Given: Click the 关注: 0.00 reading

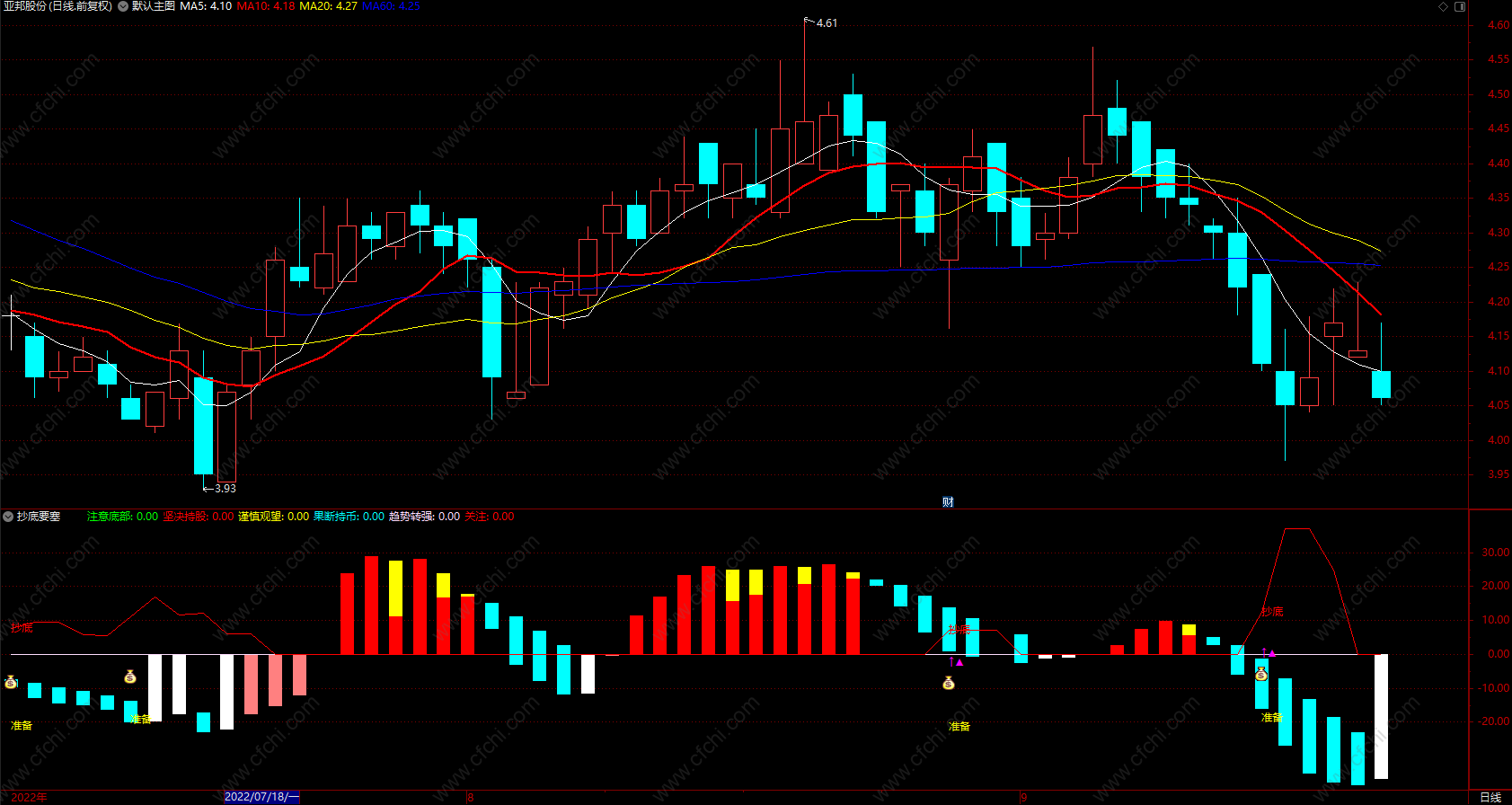Looking at the screenshot, I should (490, 517).
